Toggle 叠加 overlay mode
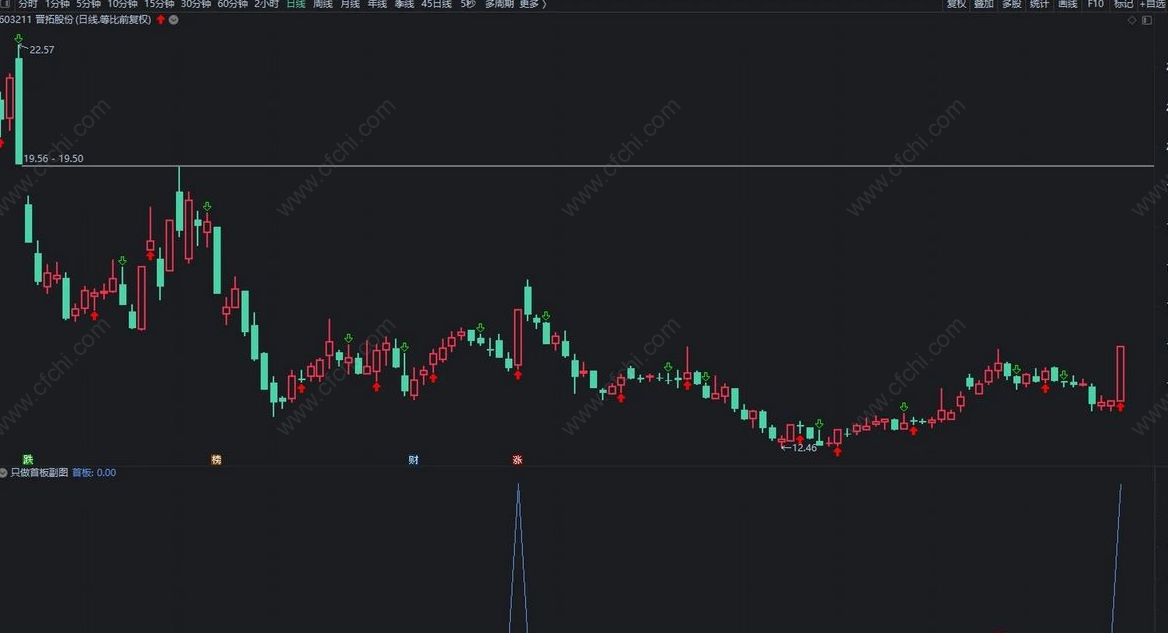The image size is (1168, 633). click(984, 4)
